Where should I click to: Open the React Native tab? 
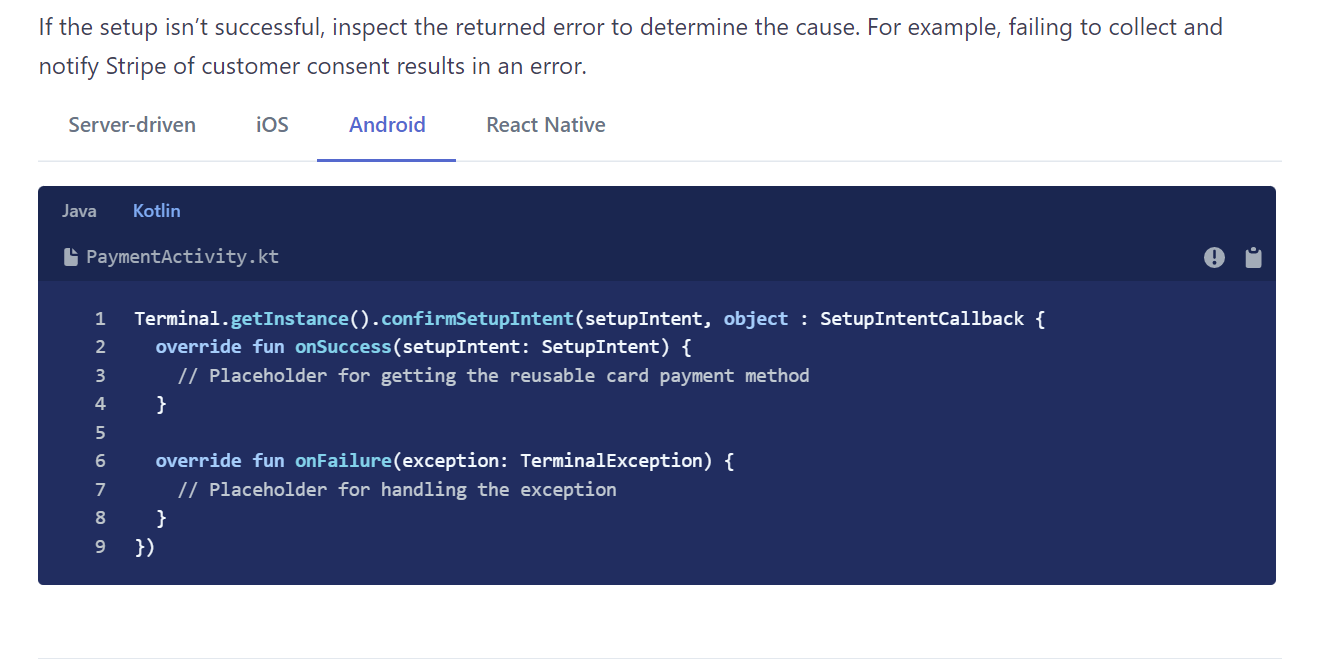click(x=545, y=125)
